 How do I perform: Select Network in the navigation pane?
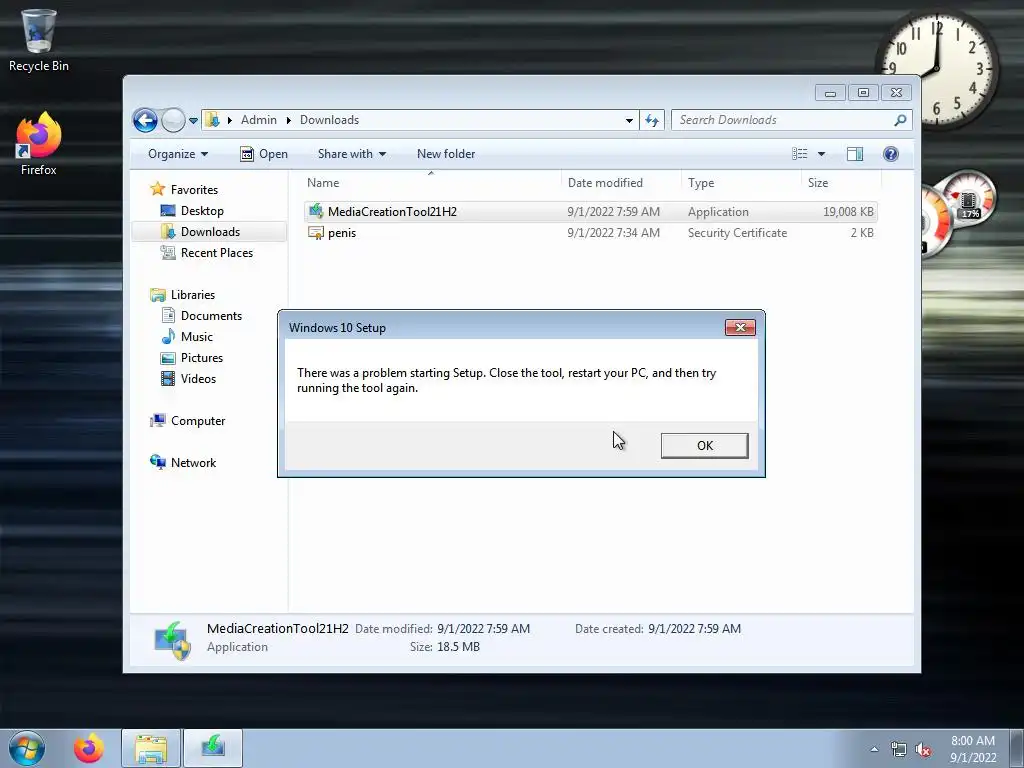pos(193,462)
